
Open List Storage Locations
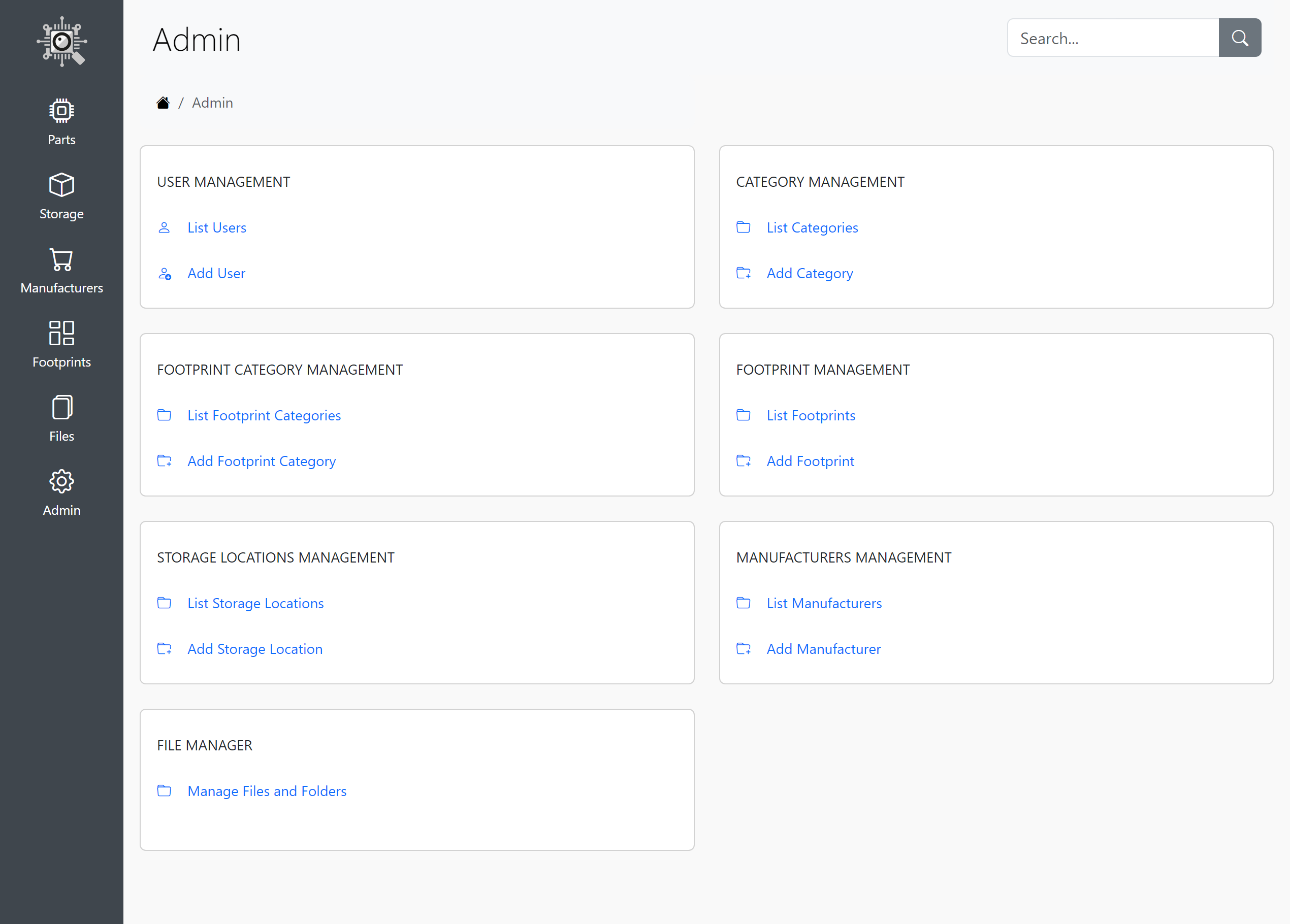pyautogui.click(x=255, y=603)
